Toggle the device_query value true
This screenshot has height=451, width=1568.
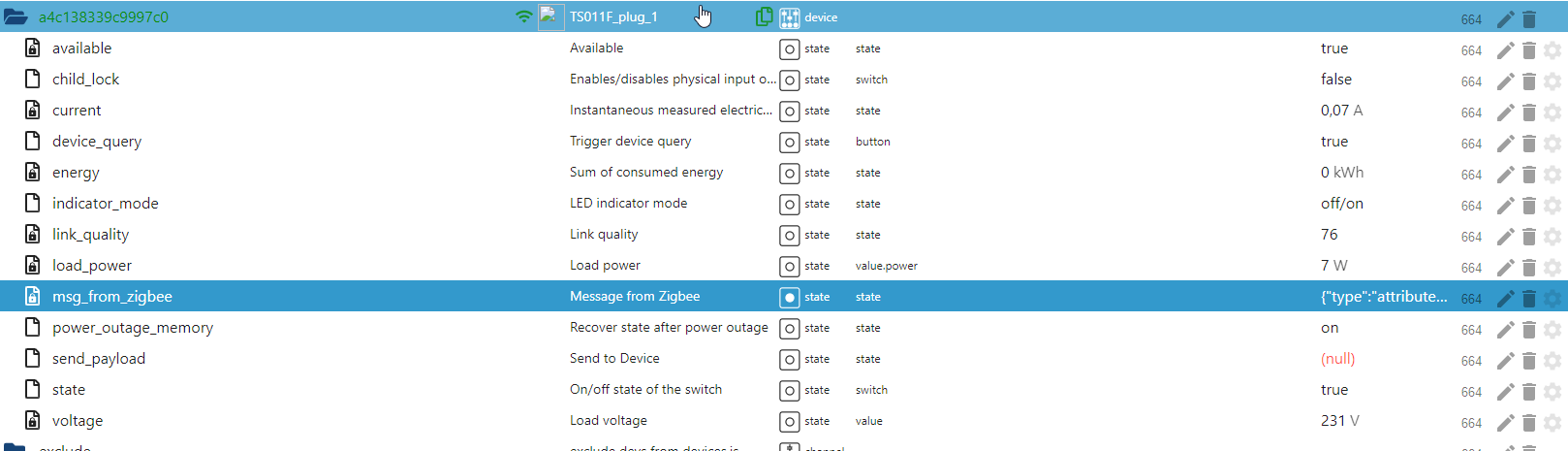[x=1333, y=142]
